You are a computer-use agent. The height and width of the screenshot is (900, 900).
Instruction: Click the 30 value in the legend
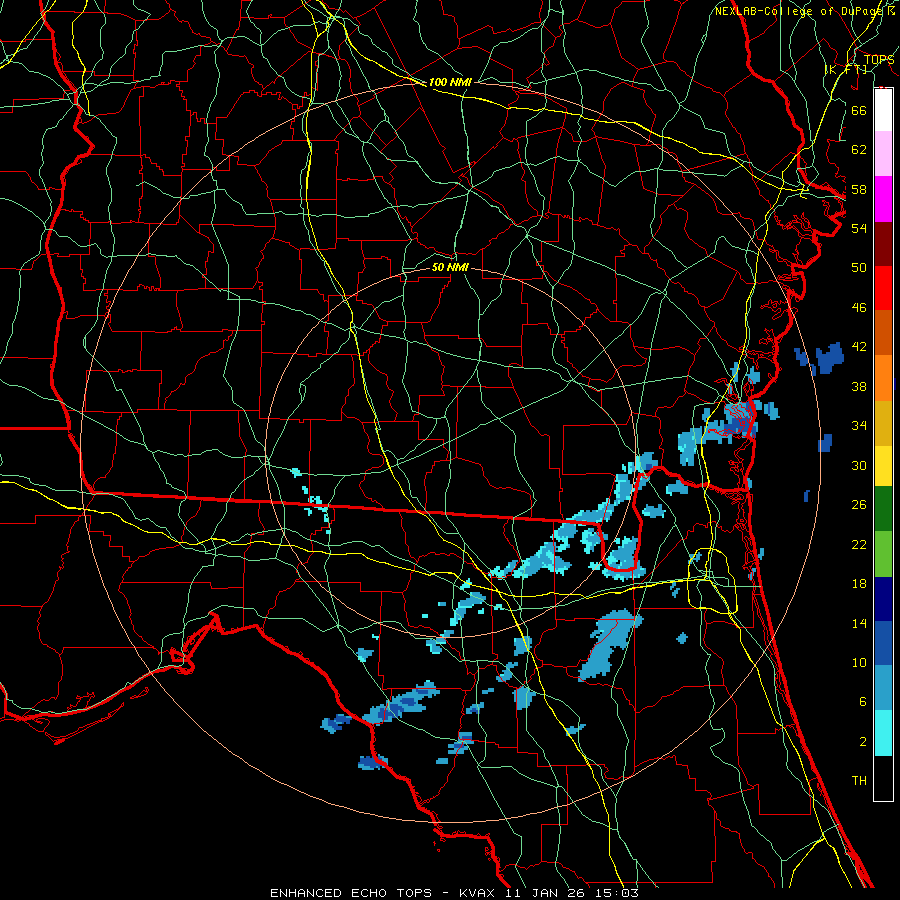(x=859, y=465)
